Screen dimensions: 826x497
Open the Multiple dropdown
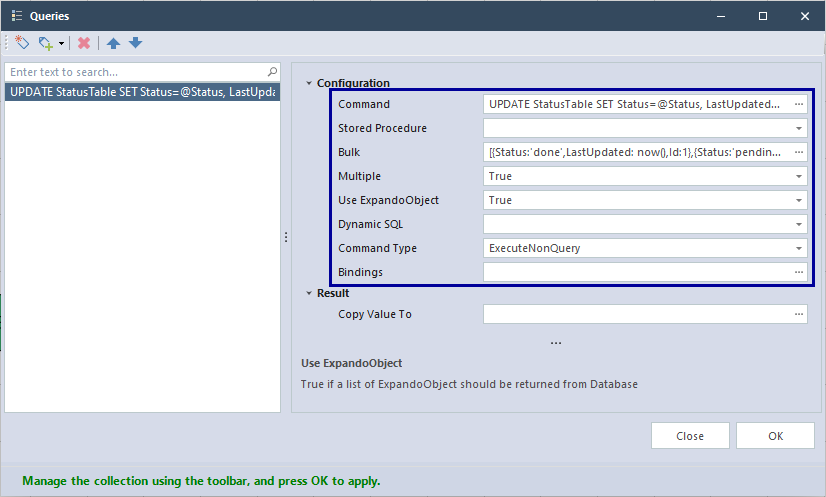tap(799, 176)
